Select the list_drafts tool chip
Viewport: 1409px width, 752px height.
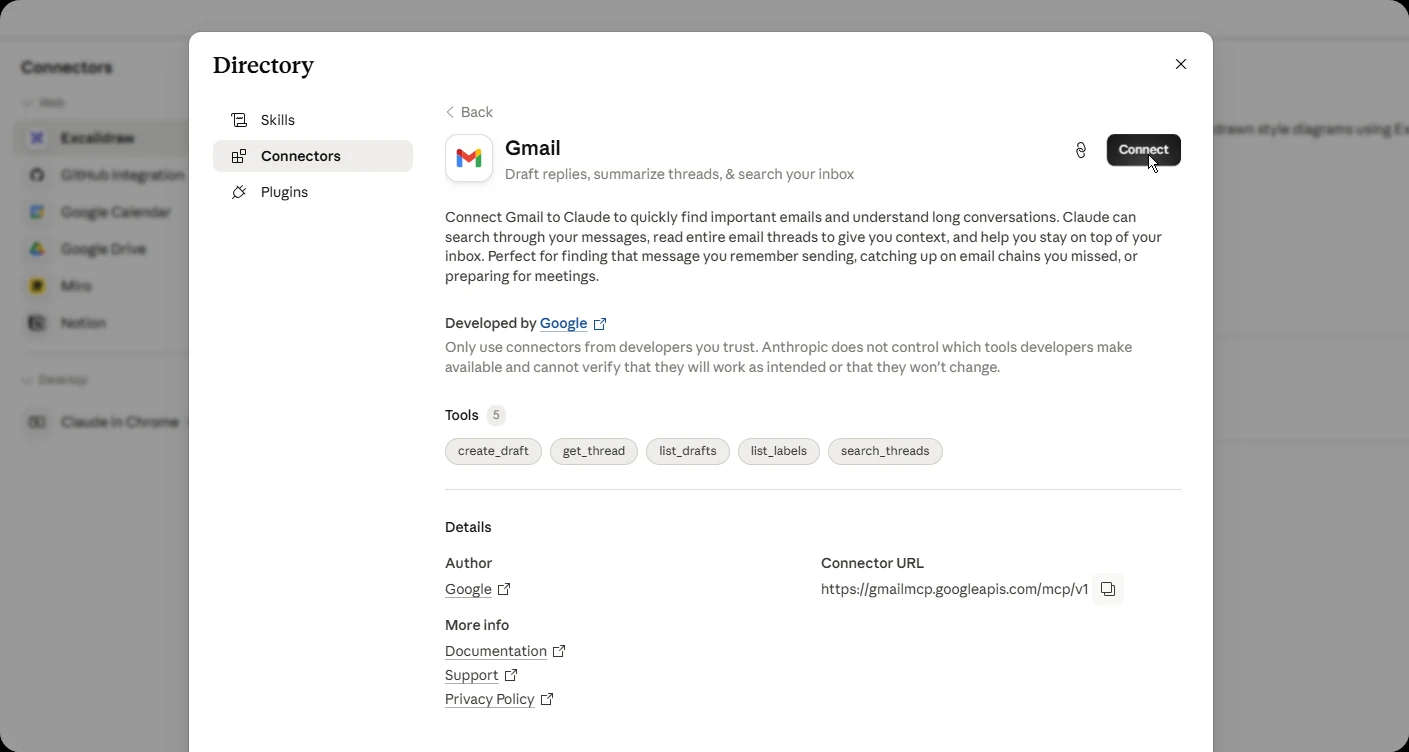point(688,451)
